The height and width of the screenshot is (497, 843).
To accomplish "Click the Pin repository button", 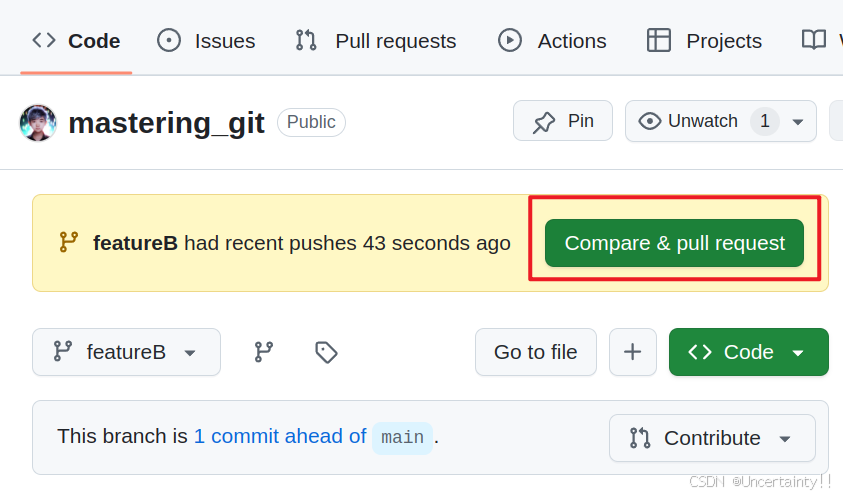I will point(562,121).
